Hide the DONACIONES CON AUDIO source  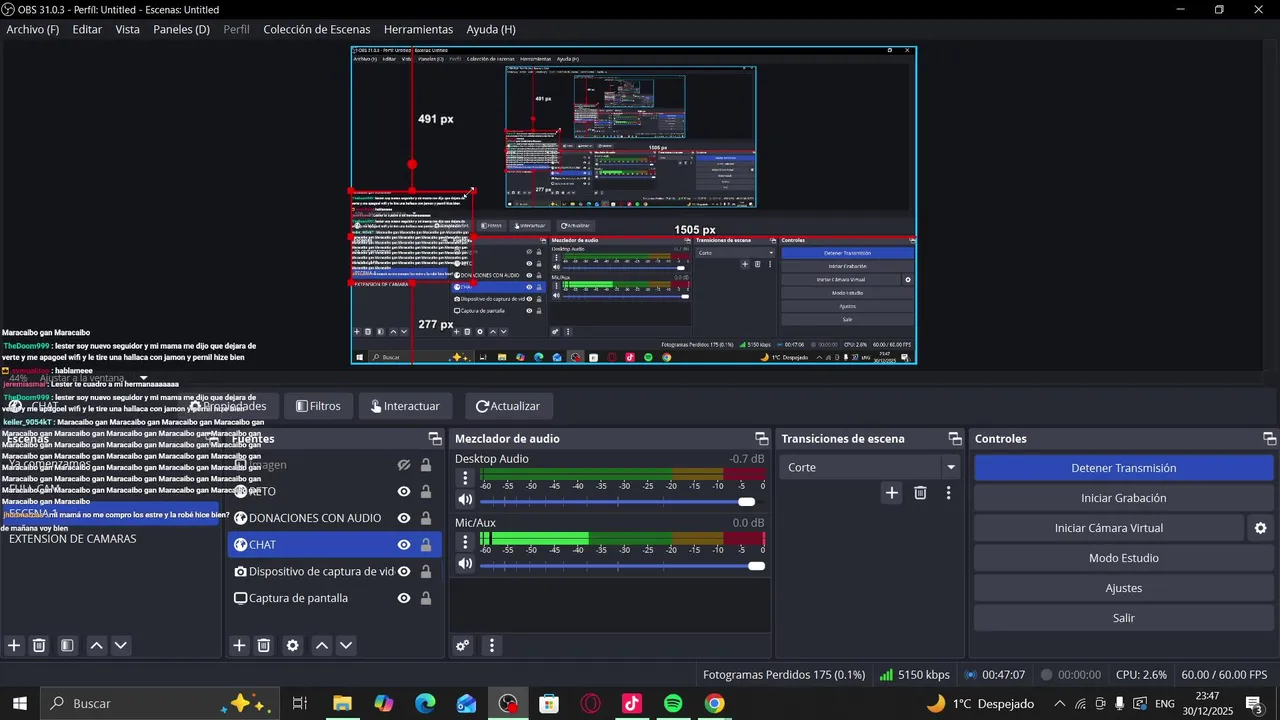[x=404, y=518]
